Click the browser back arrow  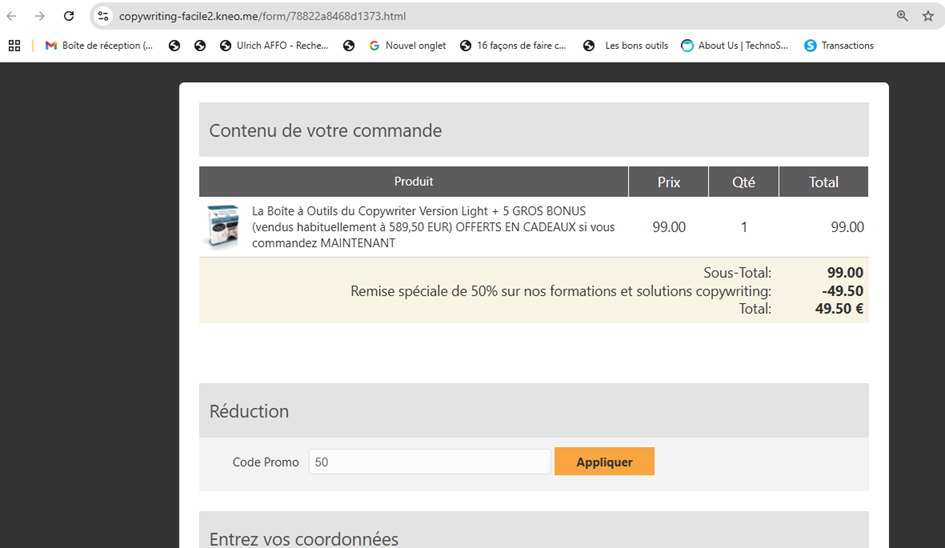coord(12,16)
